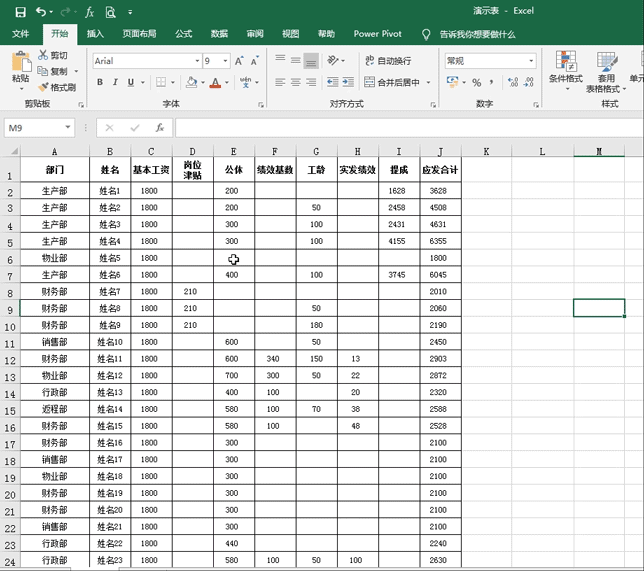Click the fill color paint bucket icon
The height and width of the screenshot is (571, 644).
click(191, 82)
